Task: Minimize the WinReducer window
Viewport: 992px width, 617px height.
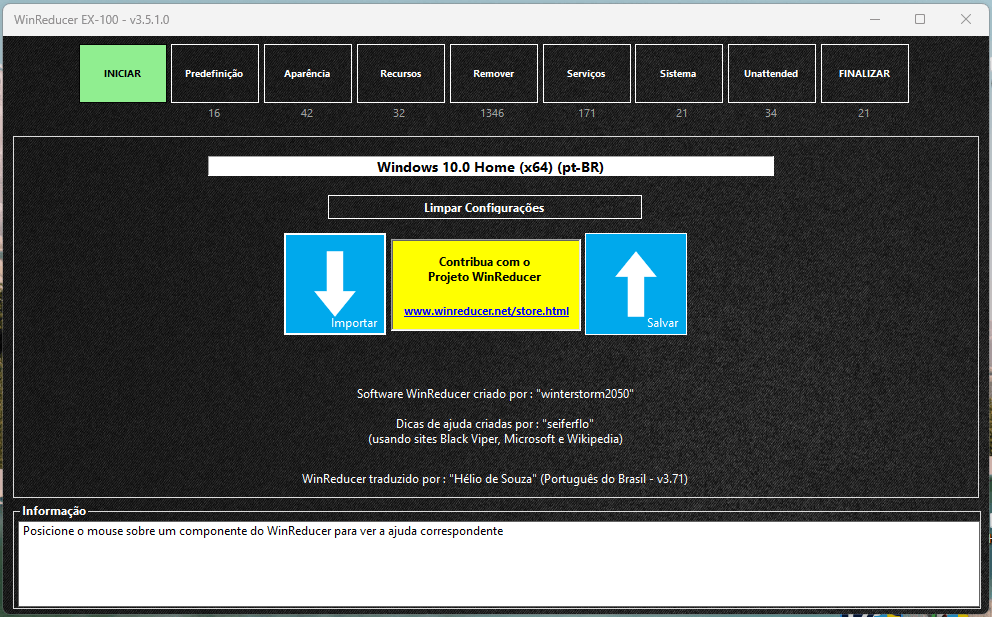Action: click(875, 20)
